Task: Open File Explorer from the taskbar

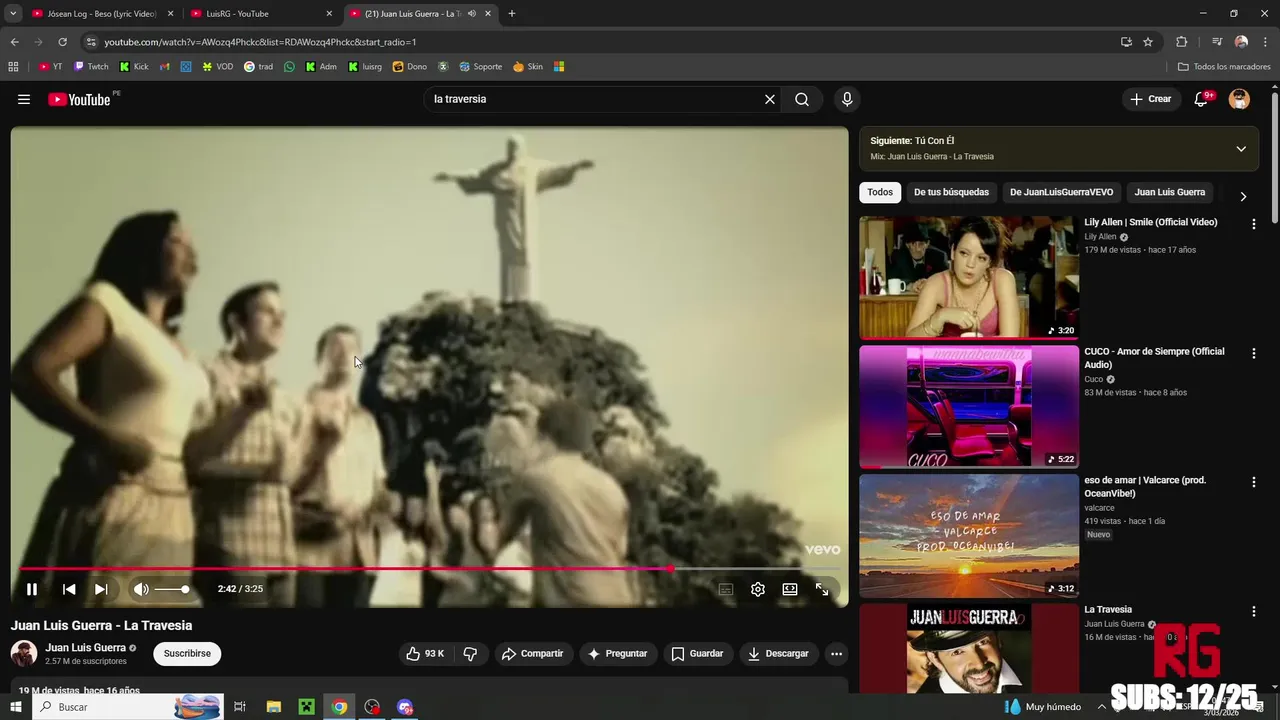Action: (274, 707)
